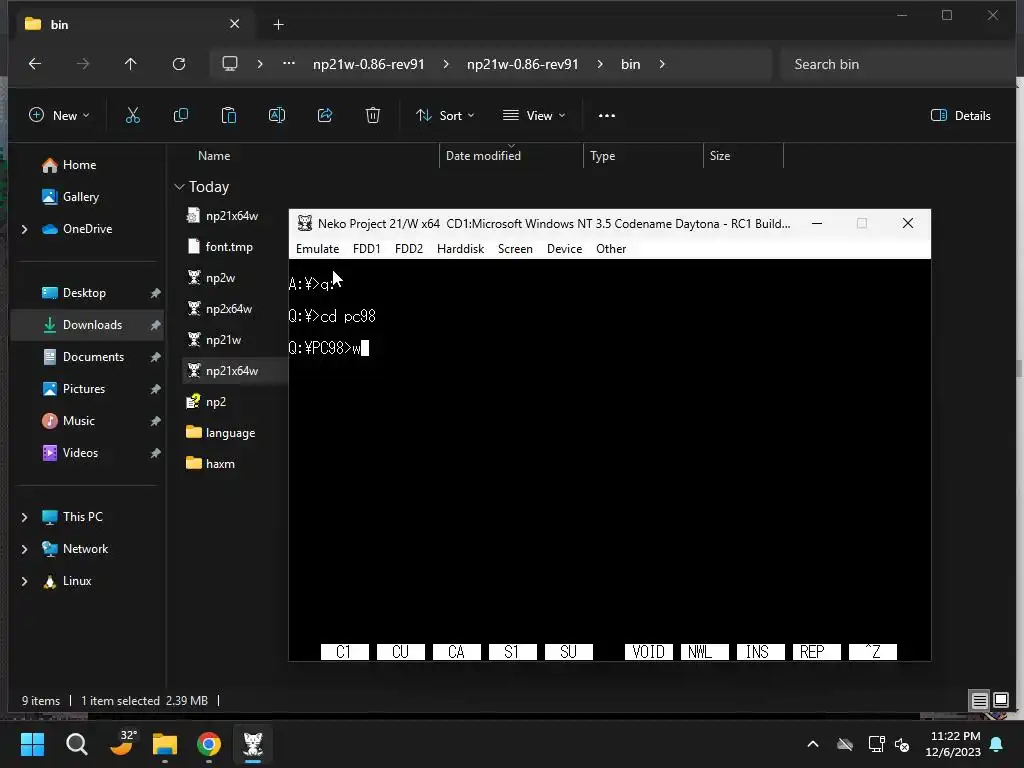Open the Screen menu
The height and width of the screenshot is (768, 1024).
coord(515,249)
